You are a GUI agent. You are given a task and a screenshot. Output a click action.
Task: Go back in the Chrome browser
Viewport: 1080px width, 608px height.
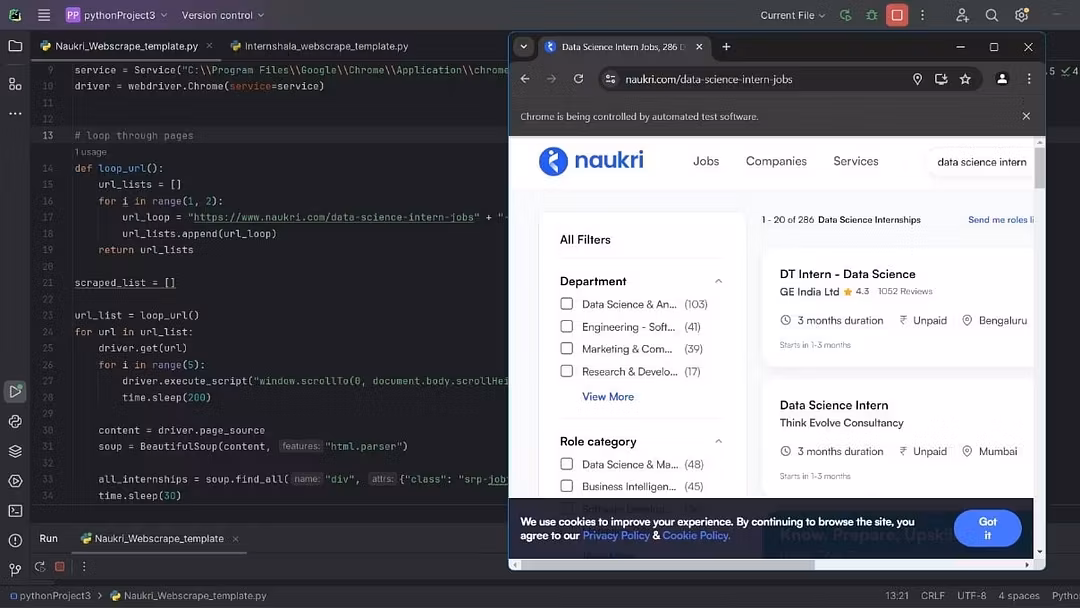(x=526, y=79)
